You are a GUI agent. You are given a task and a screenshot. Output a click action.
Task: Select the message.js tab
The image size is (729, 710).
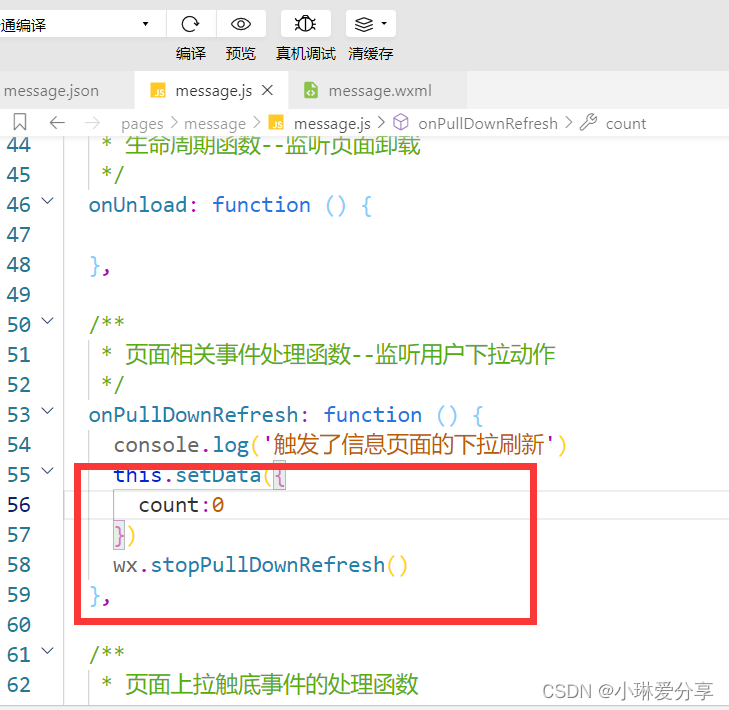212,90
